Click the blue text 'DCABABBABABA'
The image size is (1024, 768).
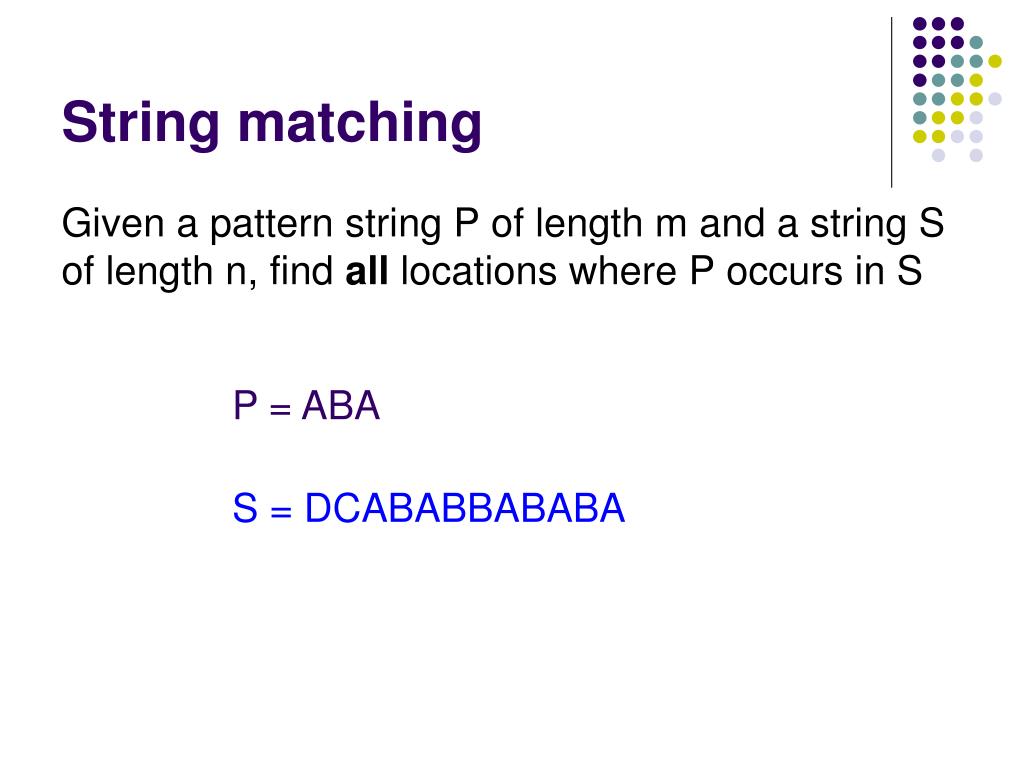465,508
